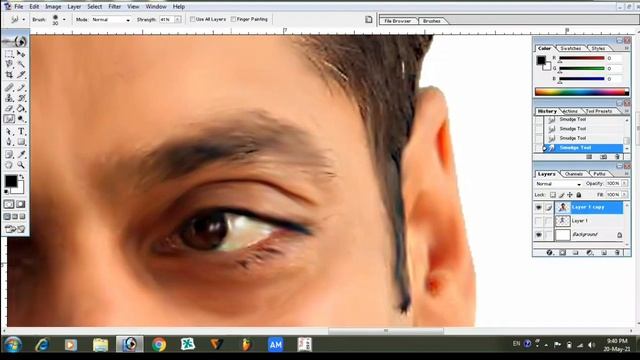This screenshot has height=360, width=640.
Task: Hide the Layer 1 copy layer
Action: click(x=538, y=207)
